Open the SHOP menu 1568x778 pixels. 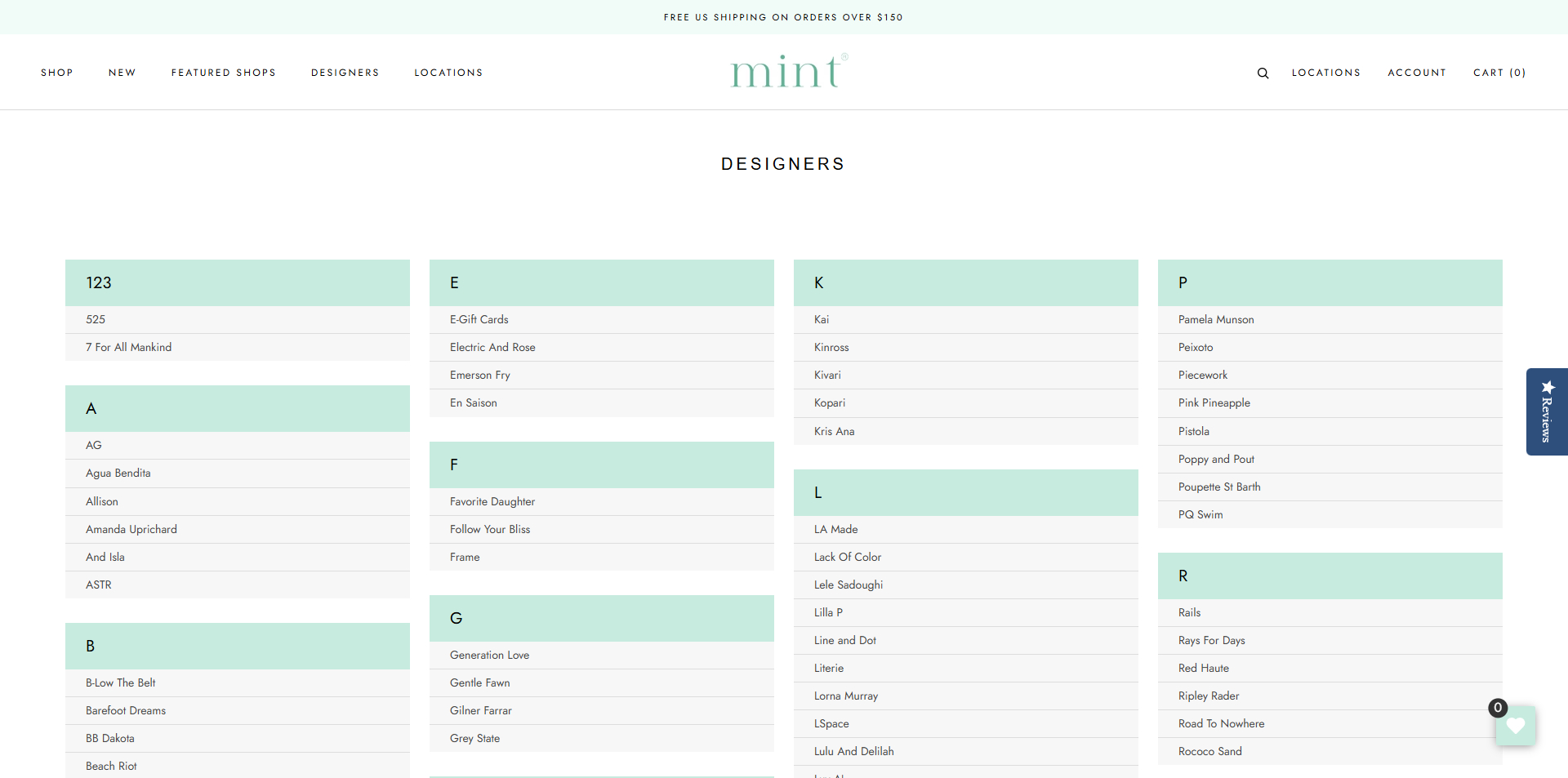coord(57,73)
